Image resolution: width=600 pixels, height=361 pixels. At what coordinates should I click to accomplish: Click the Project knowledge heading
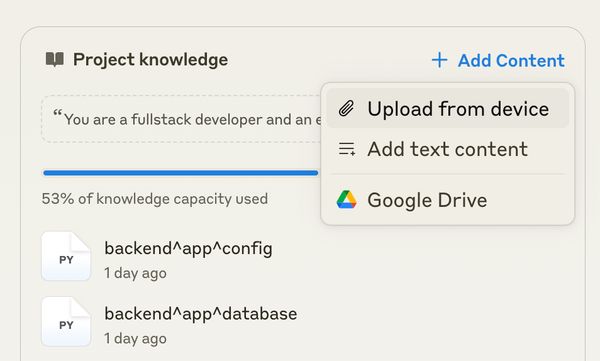click(x=150, y=60)
